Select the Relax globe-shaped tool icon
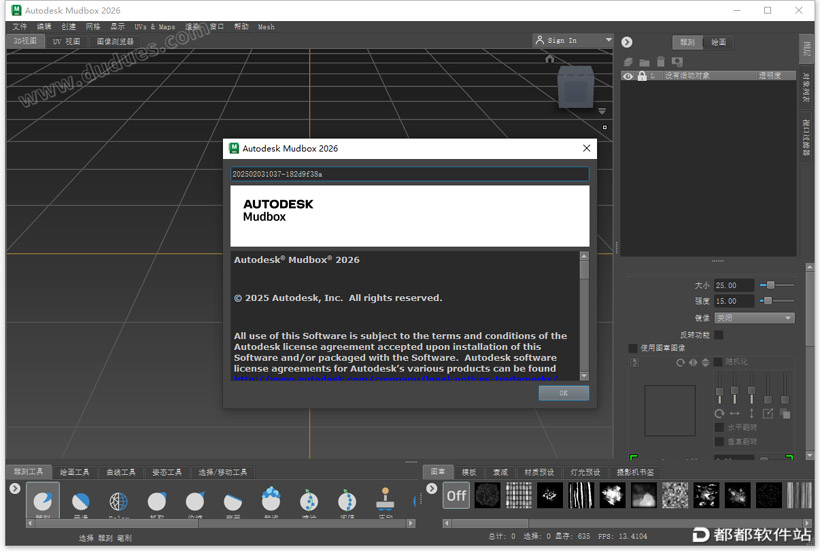Viewport: 820px width, 551px height. [119, 501]
